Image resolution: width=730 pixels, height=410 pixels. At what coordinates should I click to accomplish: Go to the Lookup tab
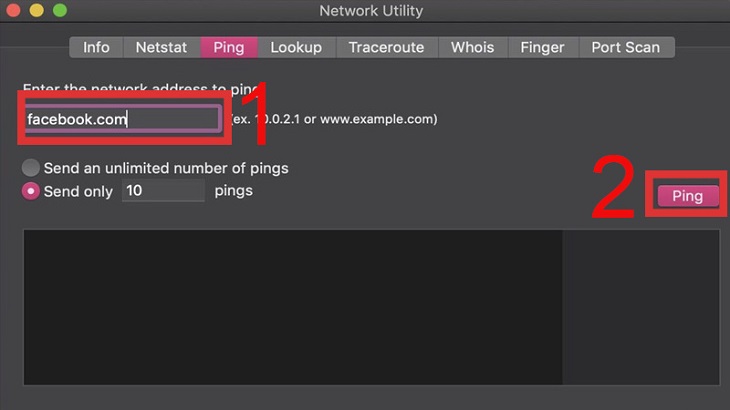pyautogui.click(x=296, y=47)
